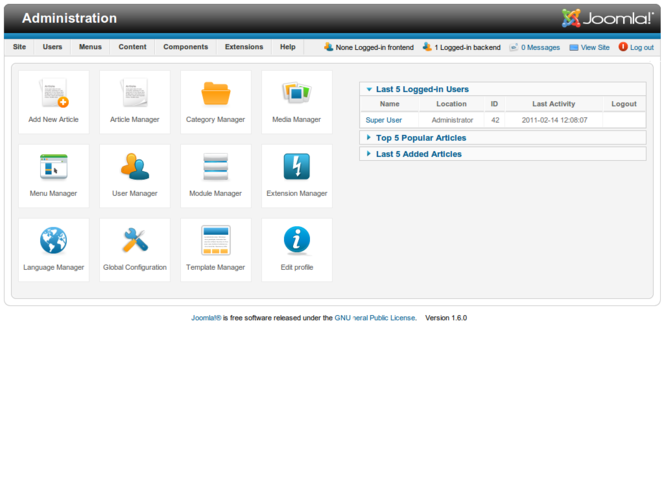The width and height of the screenshot is (664, 498).
Task: Open the Add New Article icon
Action: click(53, 95)
